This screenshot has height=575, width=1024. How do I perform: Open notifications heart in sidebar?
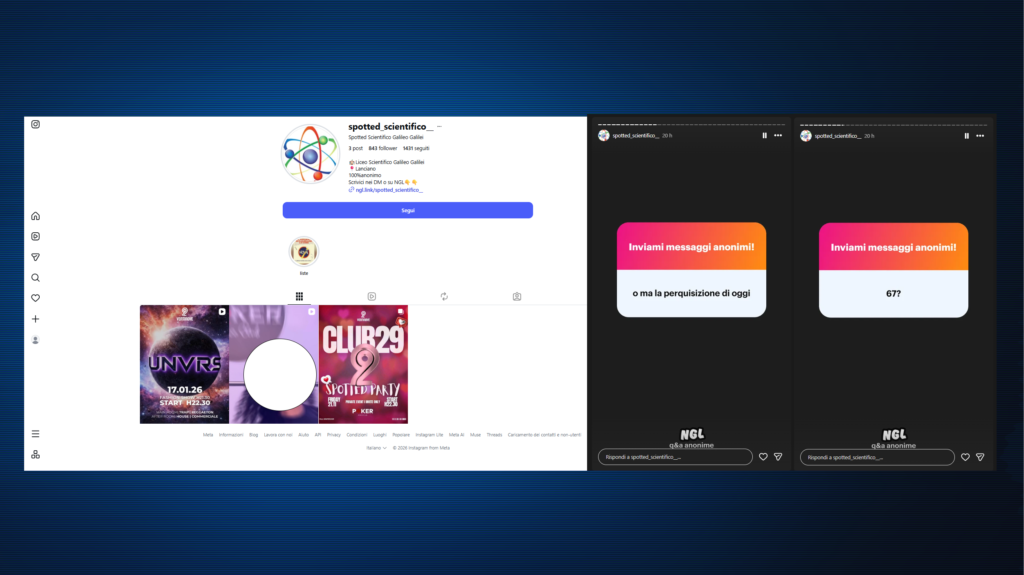coord(35,298)
